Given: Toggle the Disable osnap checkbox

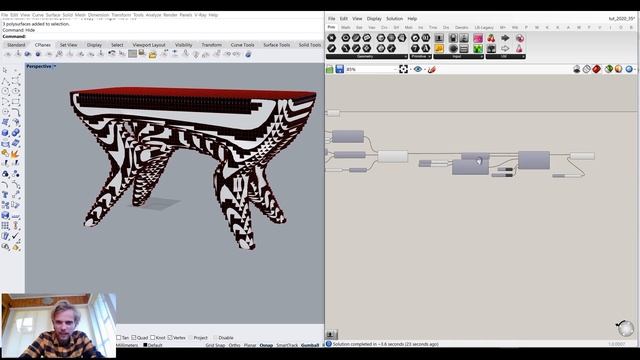Looking at the screenshot, I should [215, 338].
